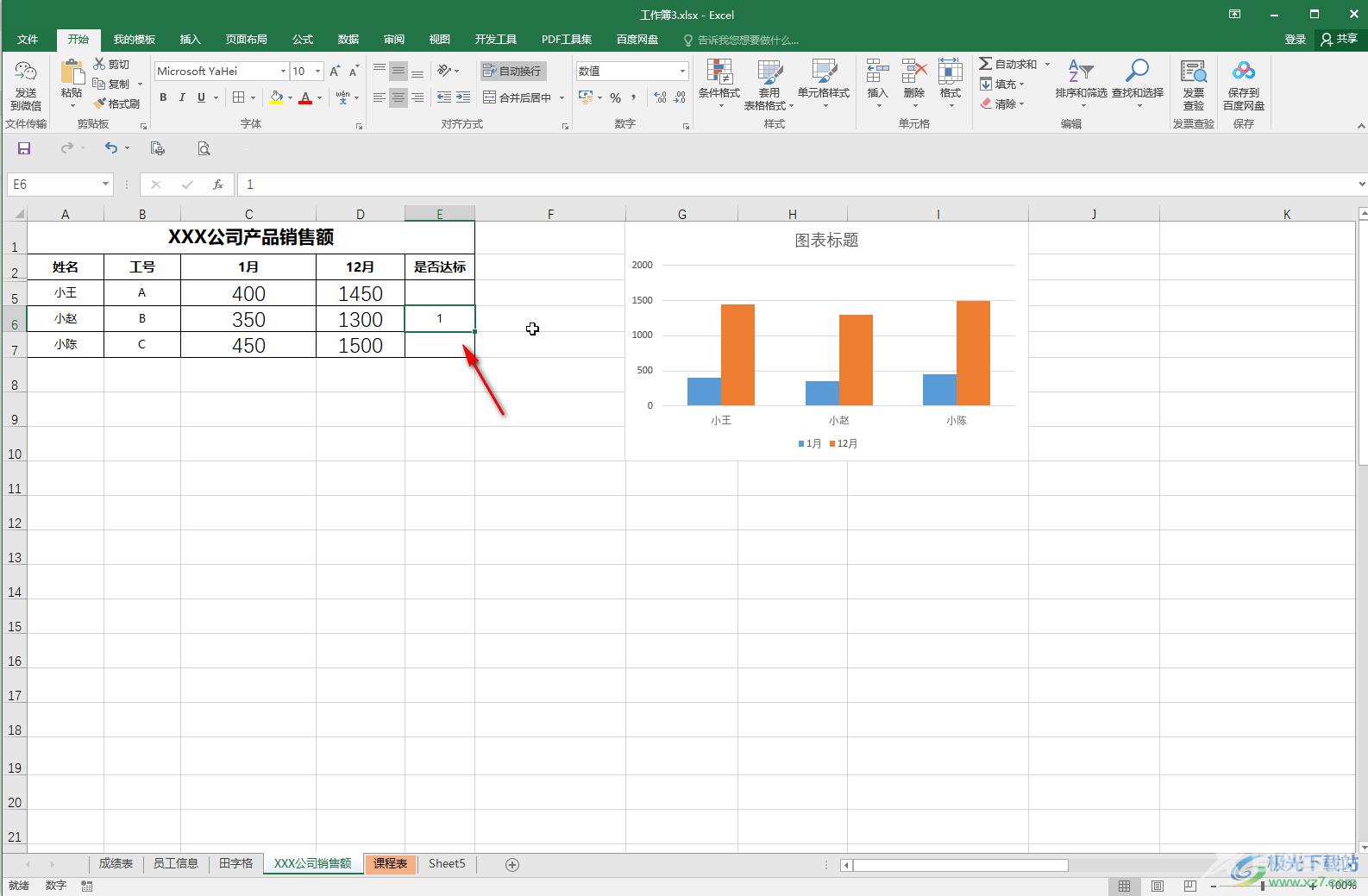Image resolution: width=1368 pixels, height=896 pixels.
Task: Switch to the 视图 View tab
Action: (x=440, y=40)
